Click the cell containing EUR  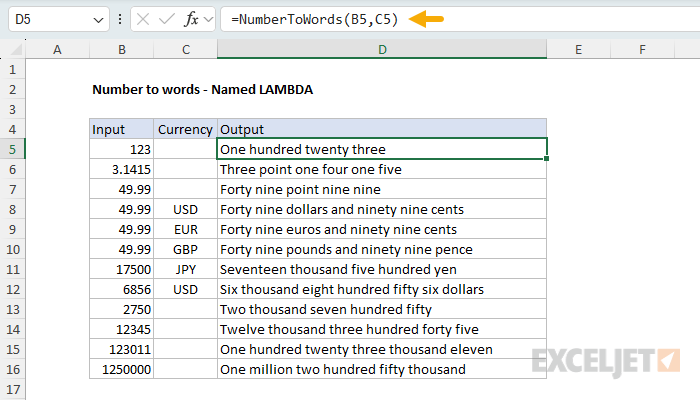click(x=185, y=229)
